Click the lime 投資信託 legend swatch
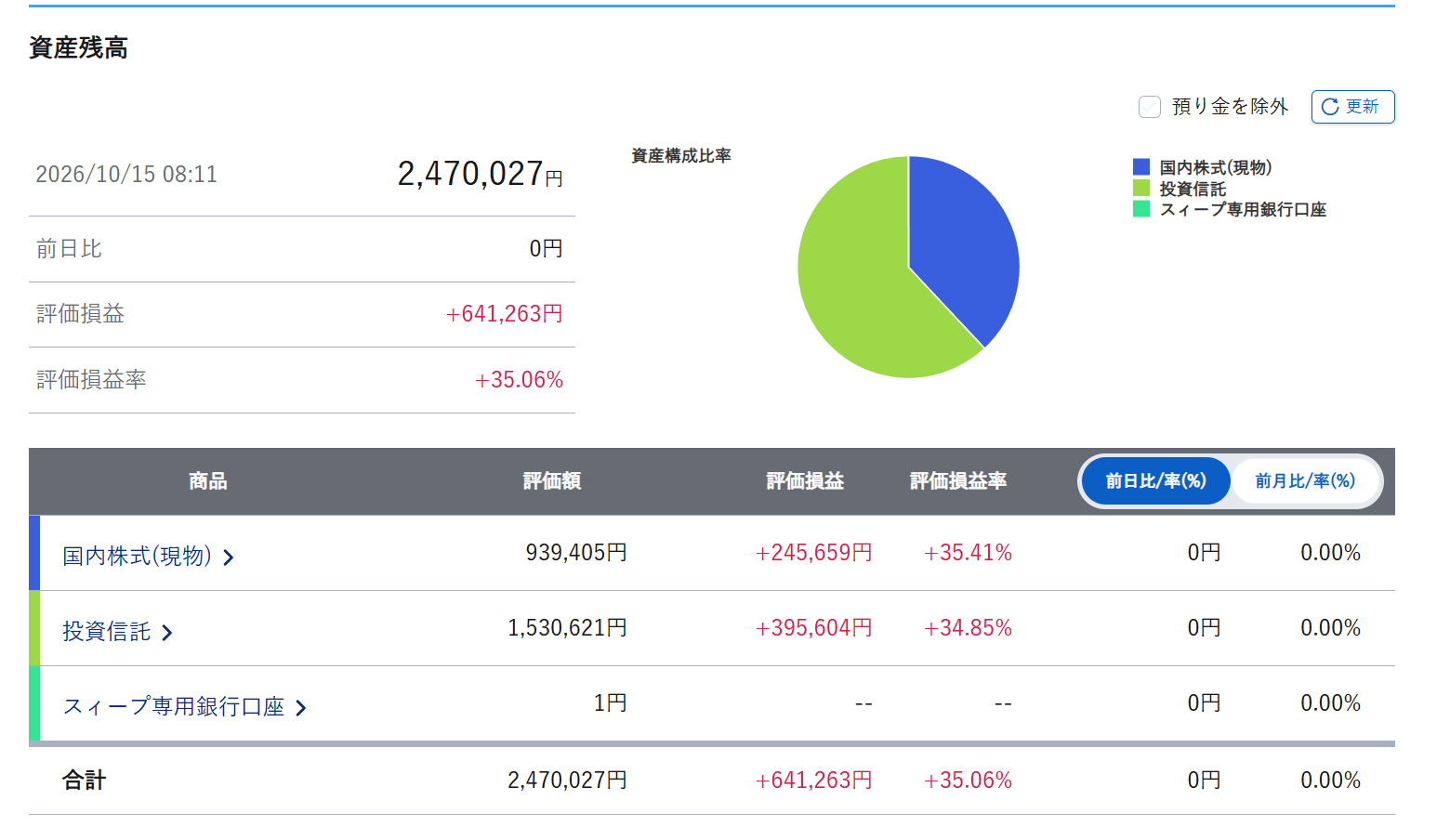1450x840 pixels. (x=1141, y=189)
